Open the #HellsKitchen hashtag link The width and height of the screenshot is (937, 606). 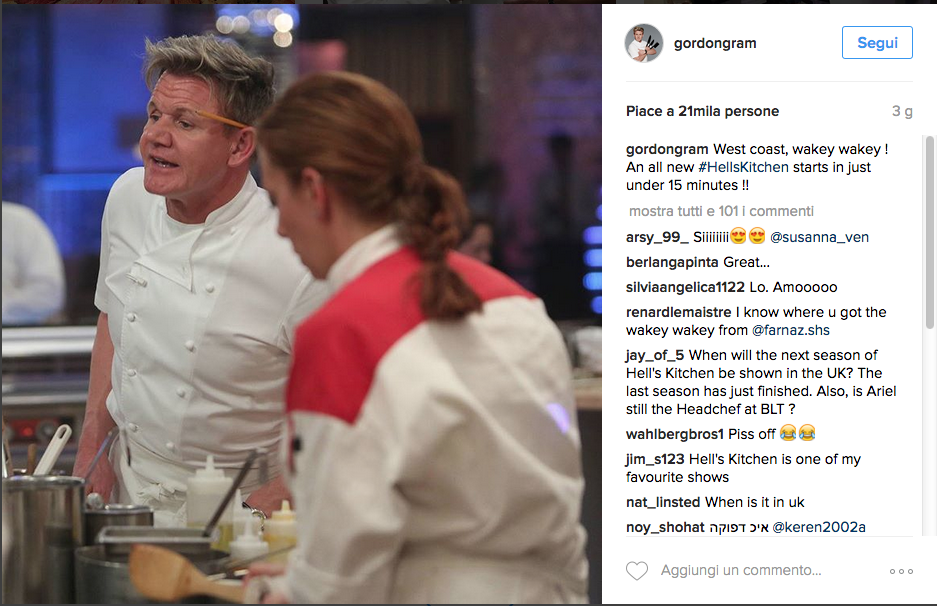click(x=743, y=167)
